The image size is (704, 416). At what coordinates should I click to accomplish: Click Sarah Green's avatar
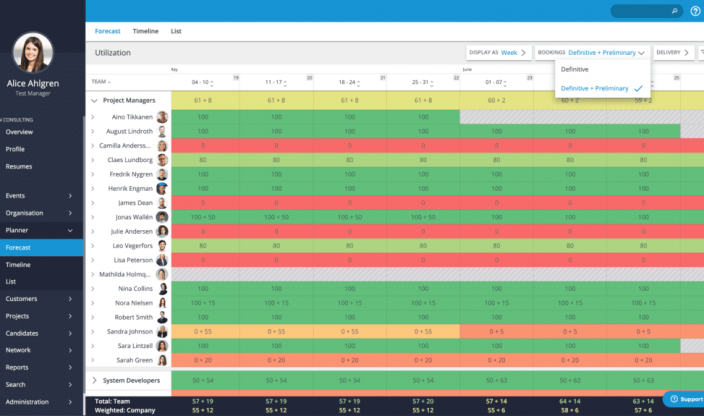[162, 360]
